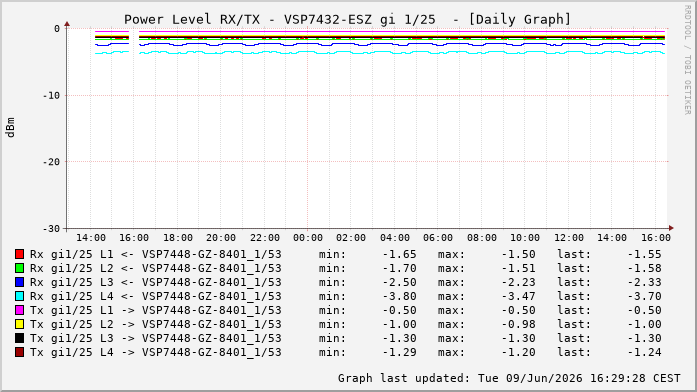
Task: Click the Rx L2 min value -1.70
Action: tap(400, 268)
